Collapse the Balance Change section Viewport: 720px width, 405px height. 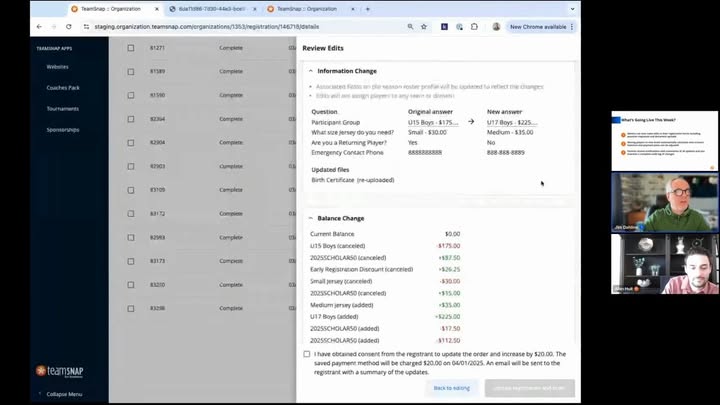coord(310,218)
